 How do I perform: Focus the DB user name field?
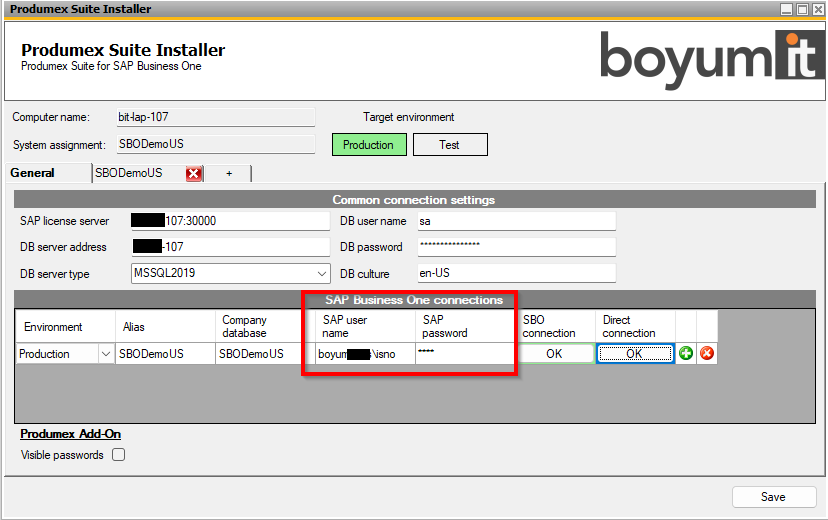point(516,221)
